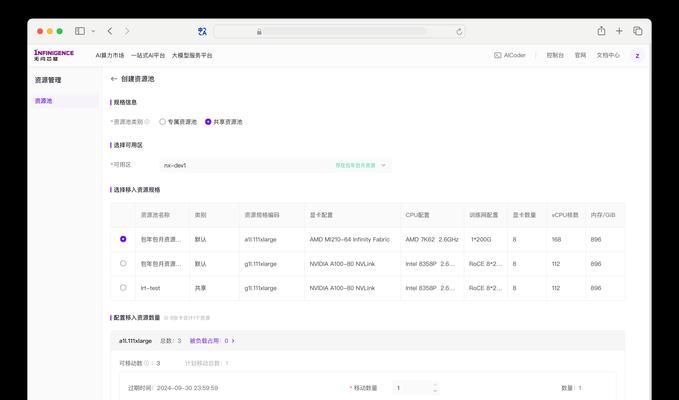Select the 共享资源池 radio button
This screenshot has height=400, width=679.
pos(208,122)
